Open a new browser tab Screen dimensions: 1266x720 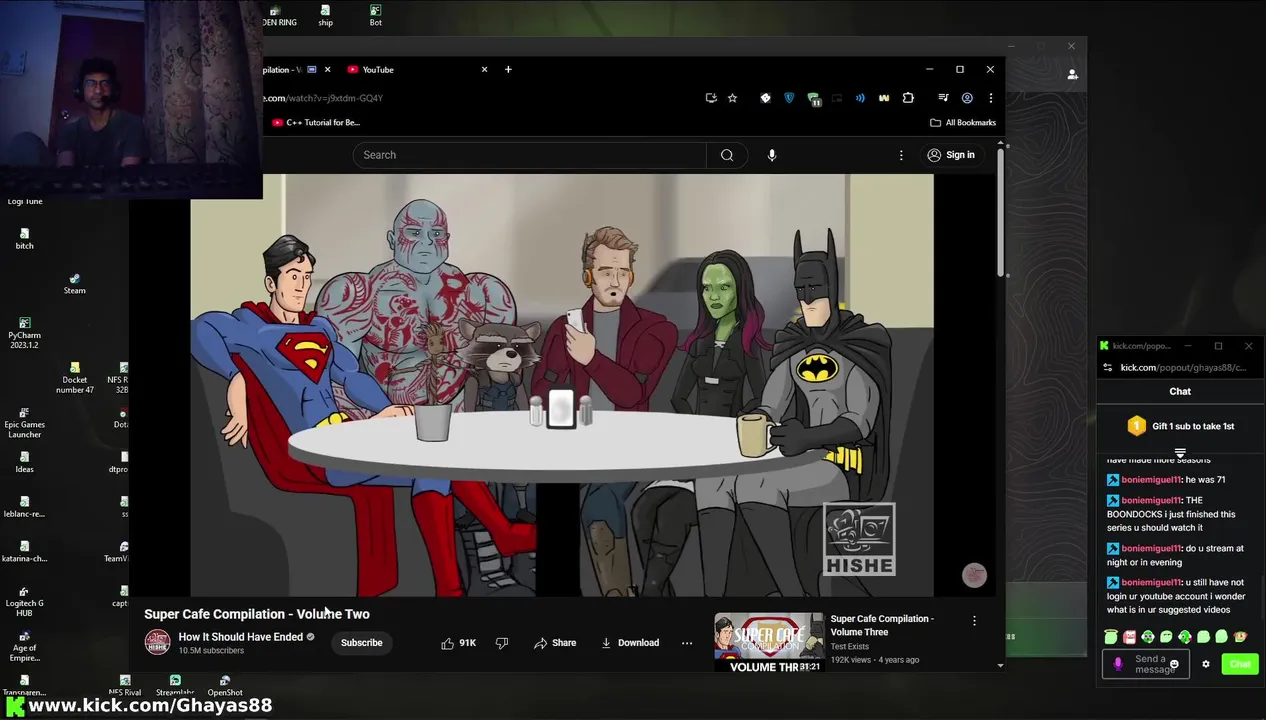click(508, 70)
